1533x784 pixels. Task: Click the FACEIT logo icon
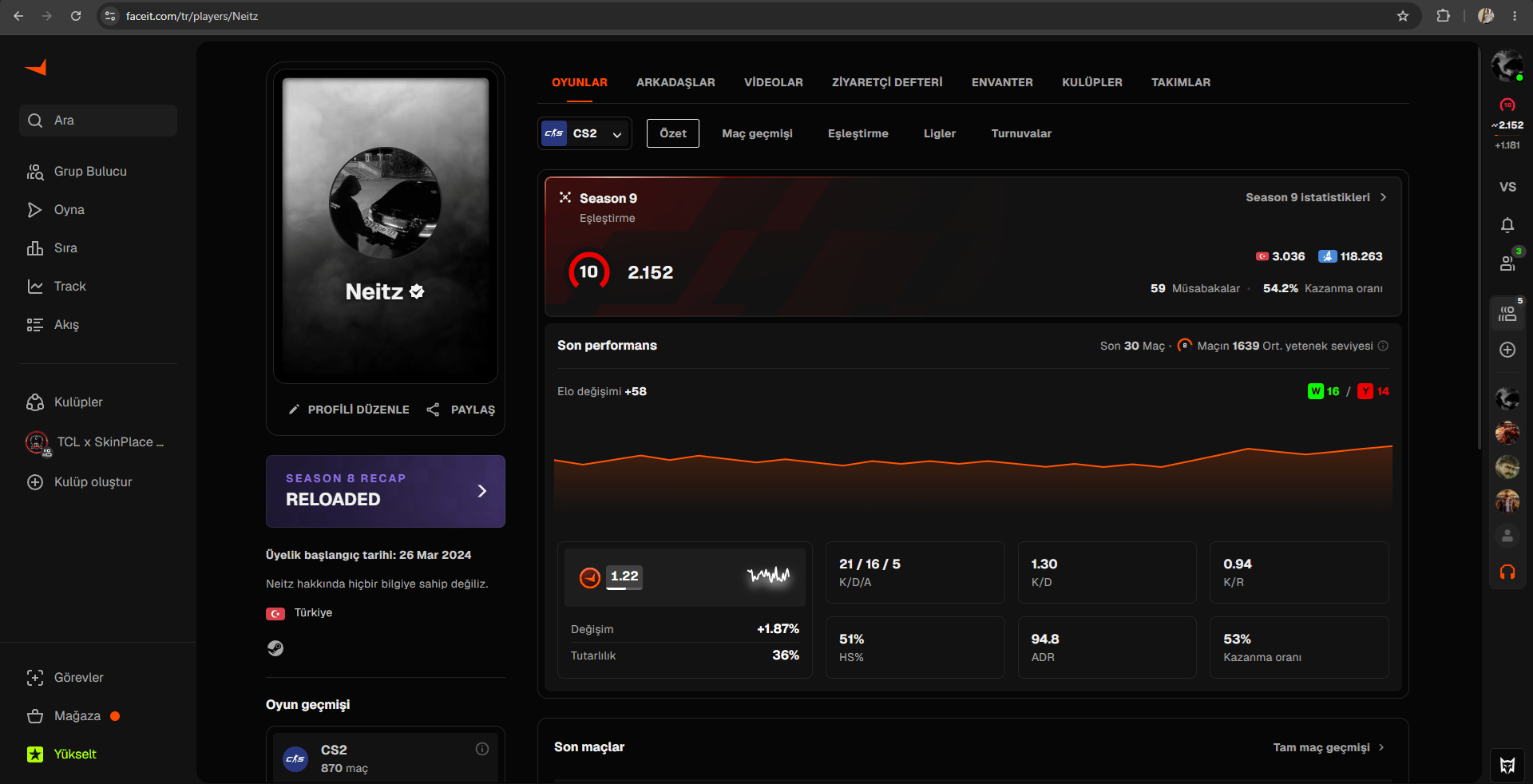point(36,68)
